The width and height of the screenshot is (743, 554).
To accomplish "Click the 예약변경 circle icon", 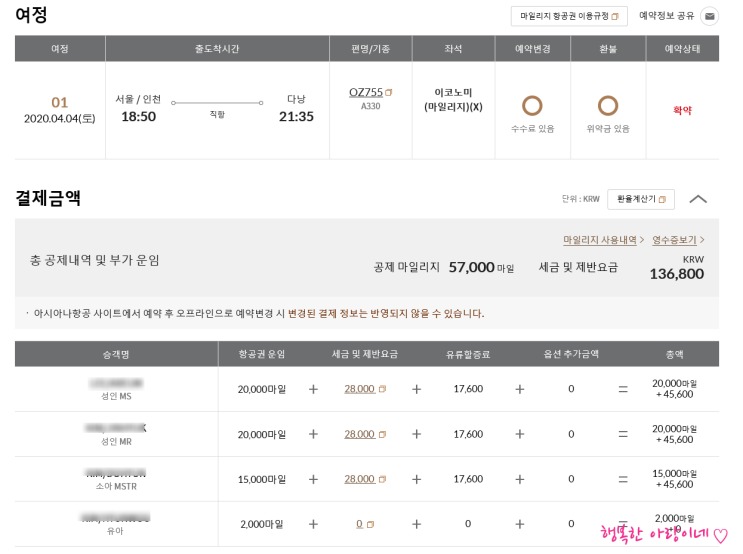I will [532, 106].
